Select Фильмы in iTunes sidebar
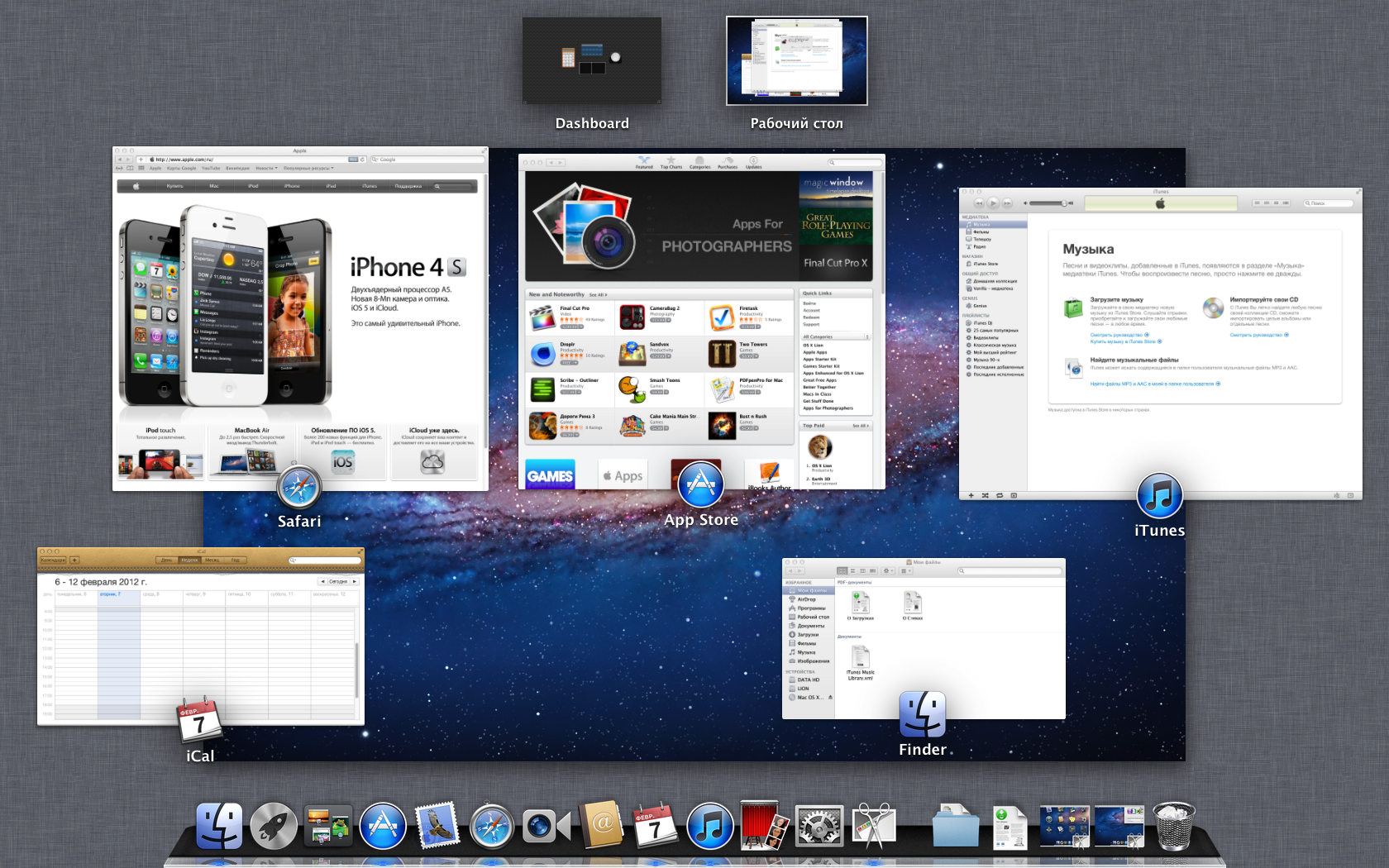 (981, 231)
